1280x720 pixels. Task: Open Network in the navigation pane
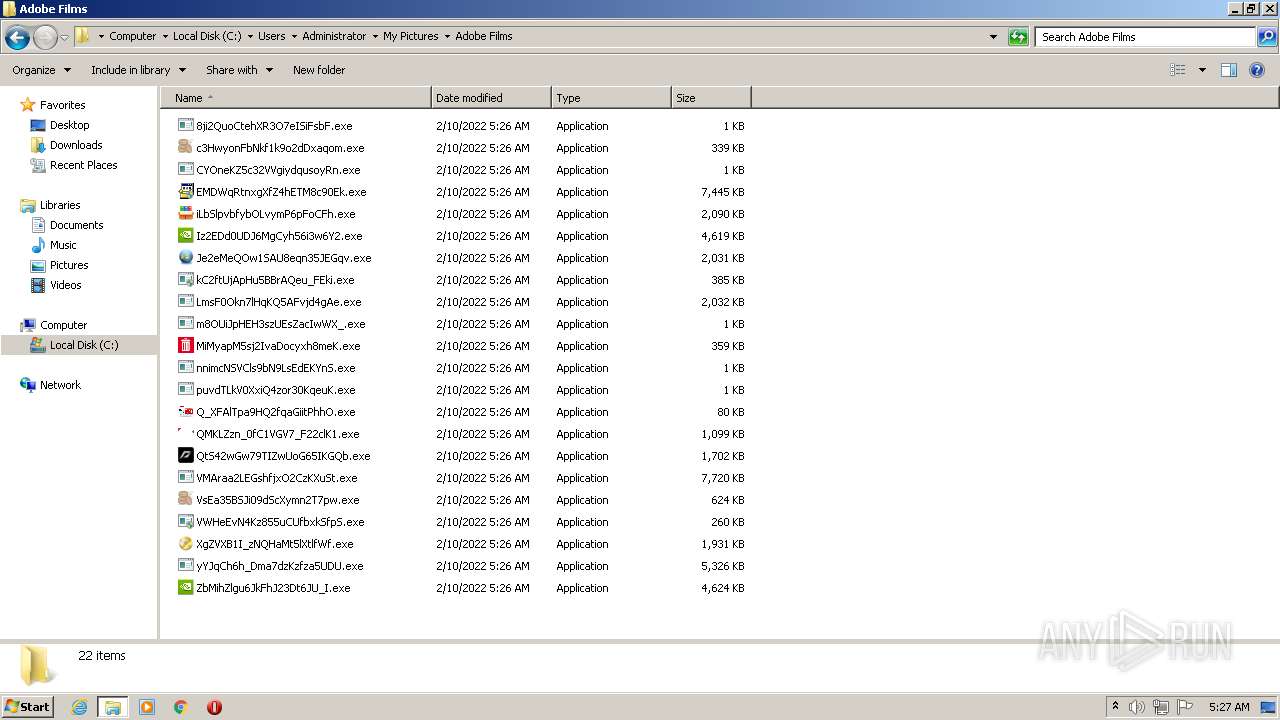tap(60, 385)
